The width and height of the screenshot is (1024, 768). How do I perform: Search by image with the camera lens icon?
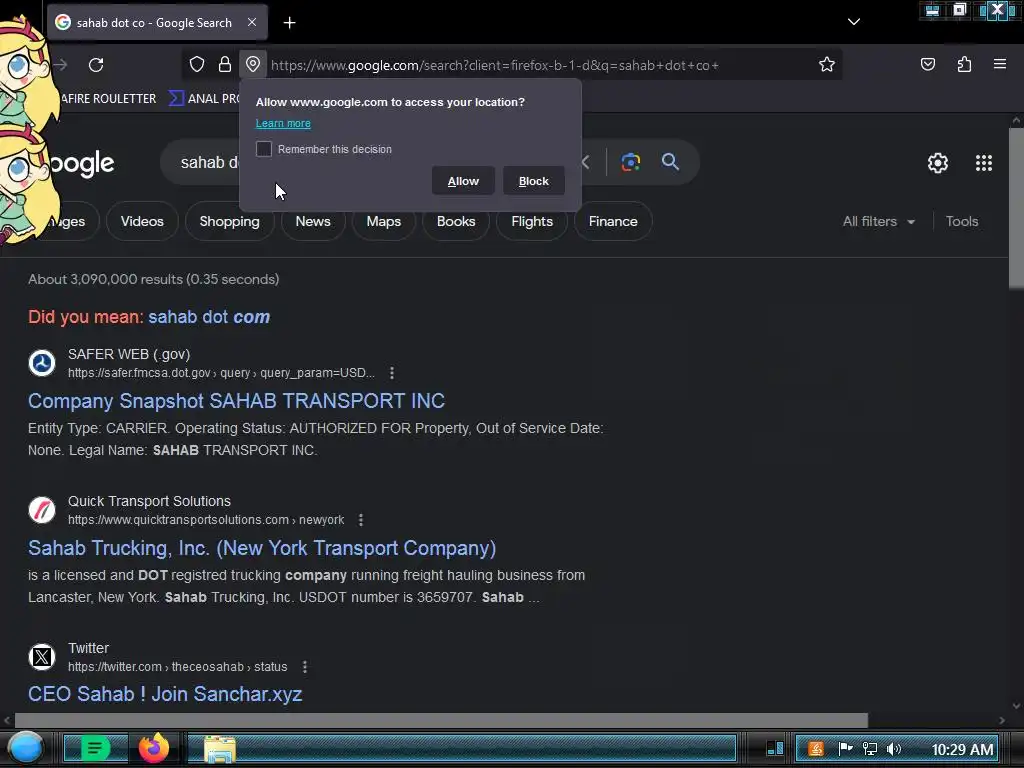[630, 162]
